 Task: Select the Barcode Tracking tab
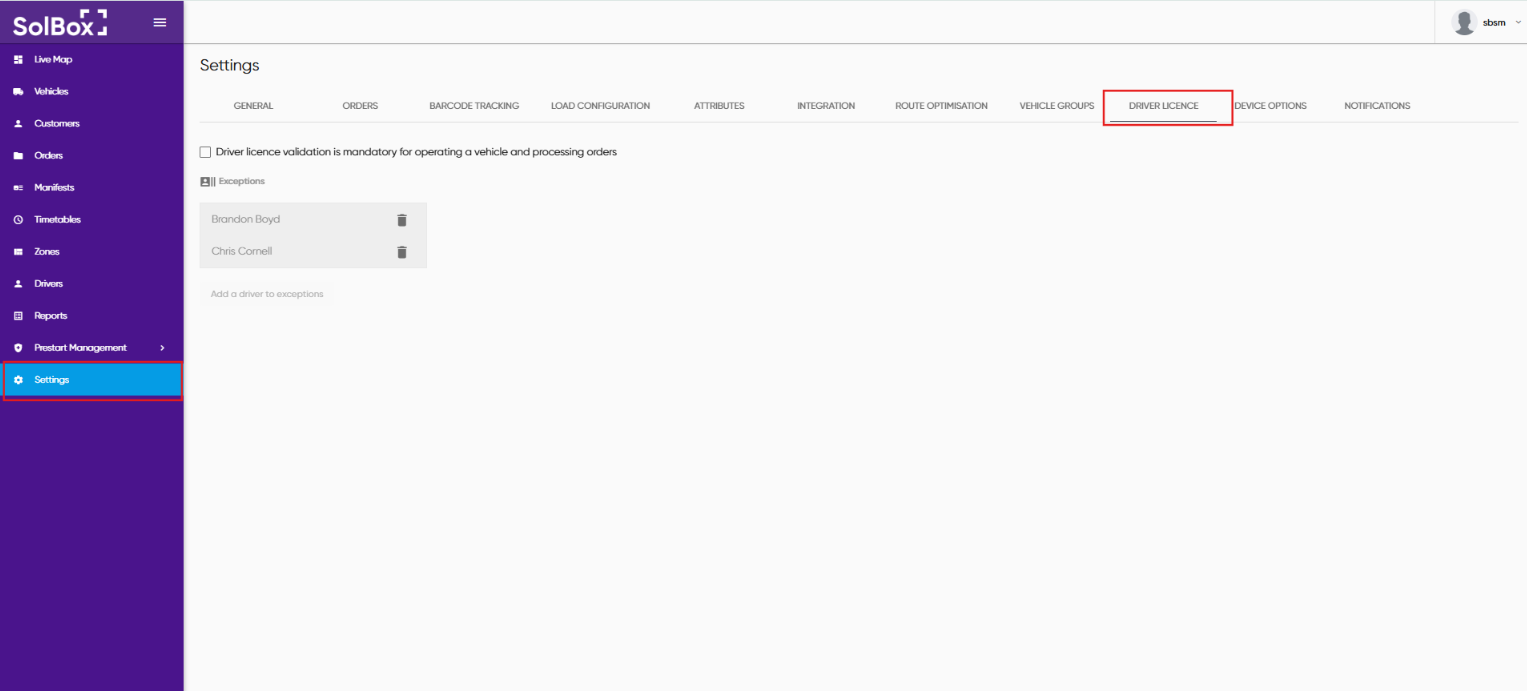tap(474, 106)
